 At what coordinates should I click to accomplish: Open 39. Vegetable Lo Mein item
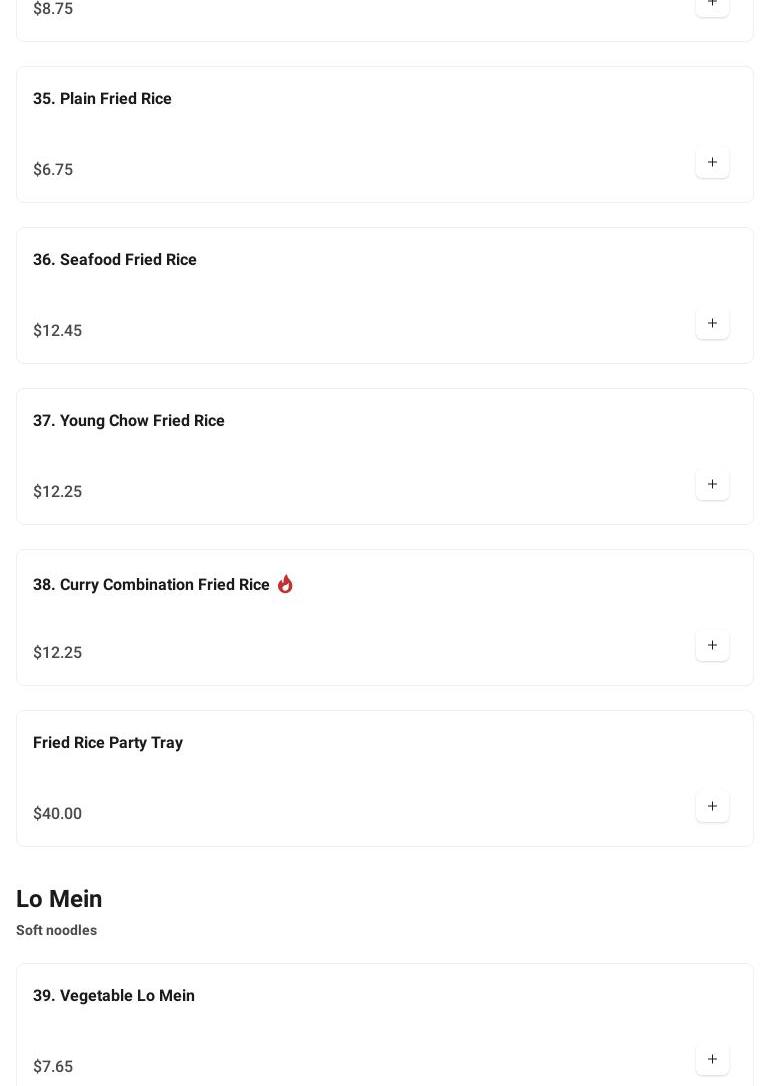tap(113, 995)
